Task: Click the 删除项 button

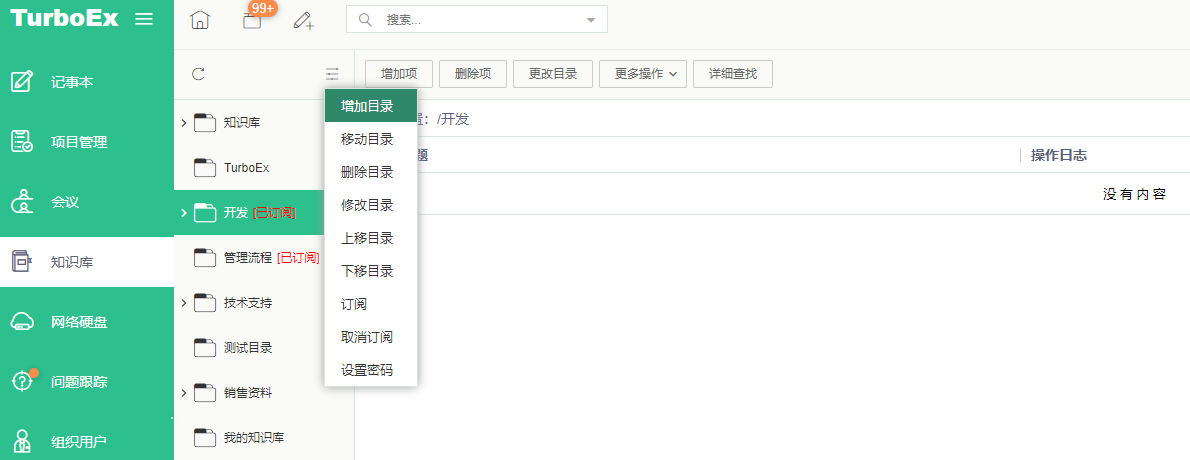Action: (x=473, y=74)
